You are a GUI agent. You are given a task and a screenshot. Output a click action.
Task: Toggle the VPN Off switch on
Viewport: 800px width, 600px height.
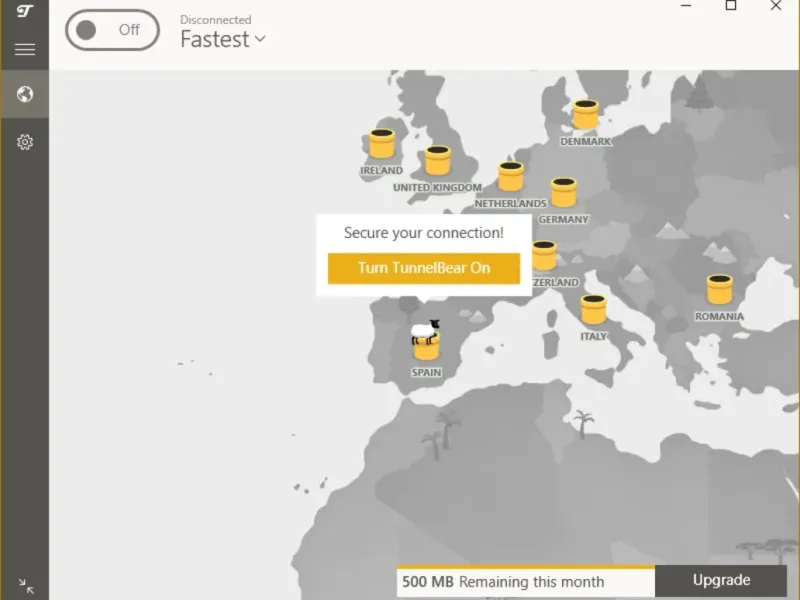(112, 30)
